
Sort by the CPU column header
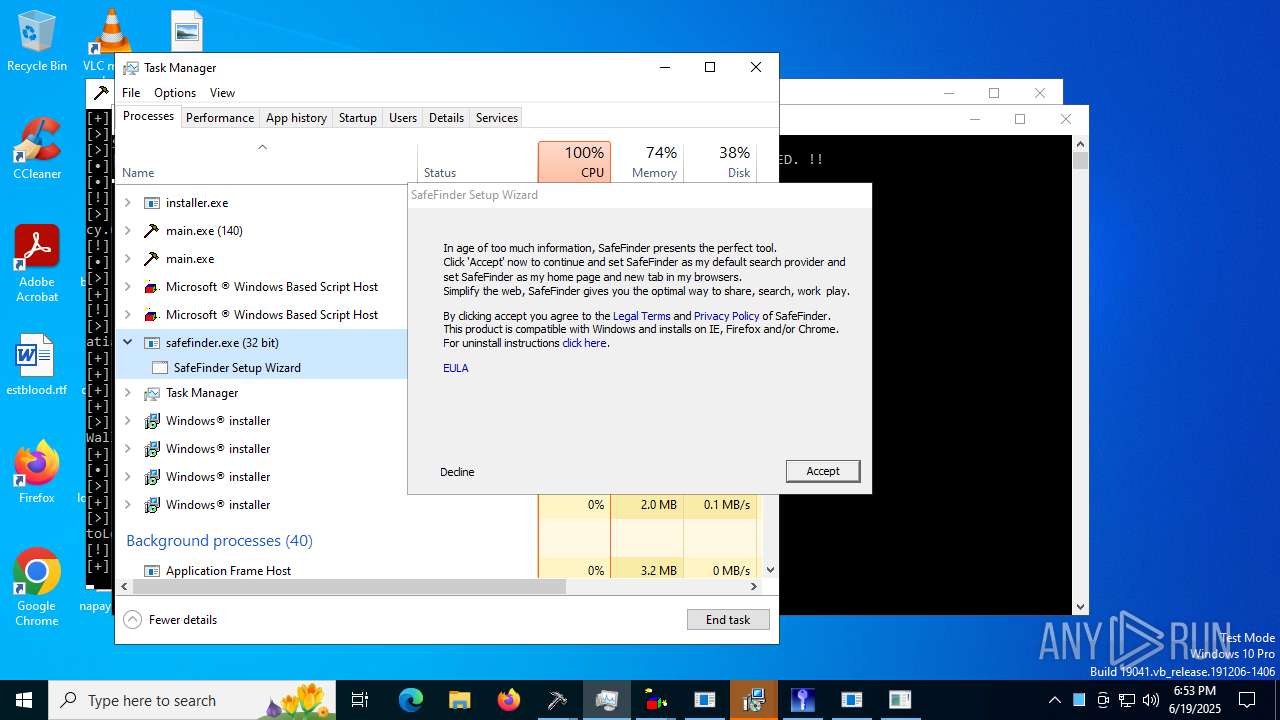coord(574,162)
